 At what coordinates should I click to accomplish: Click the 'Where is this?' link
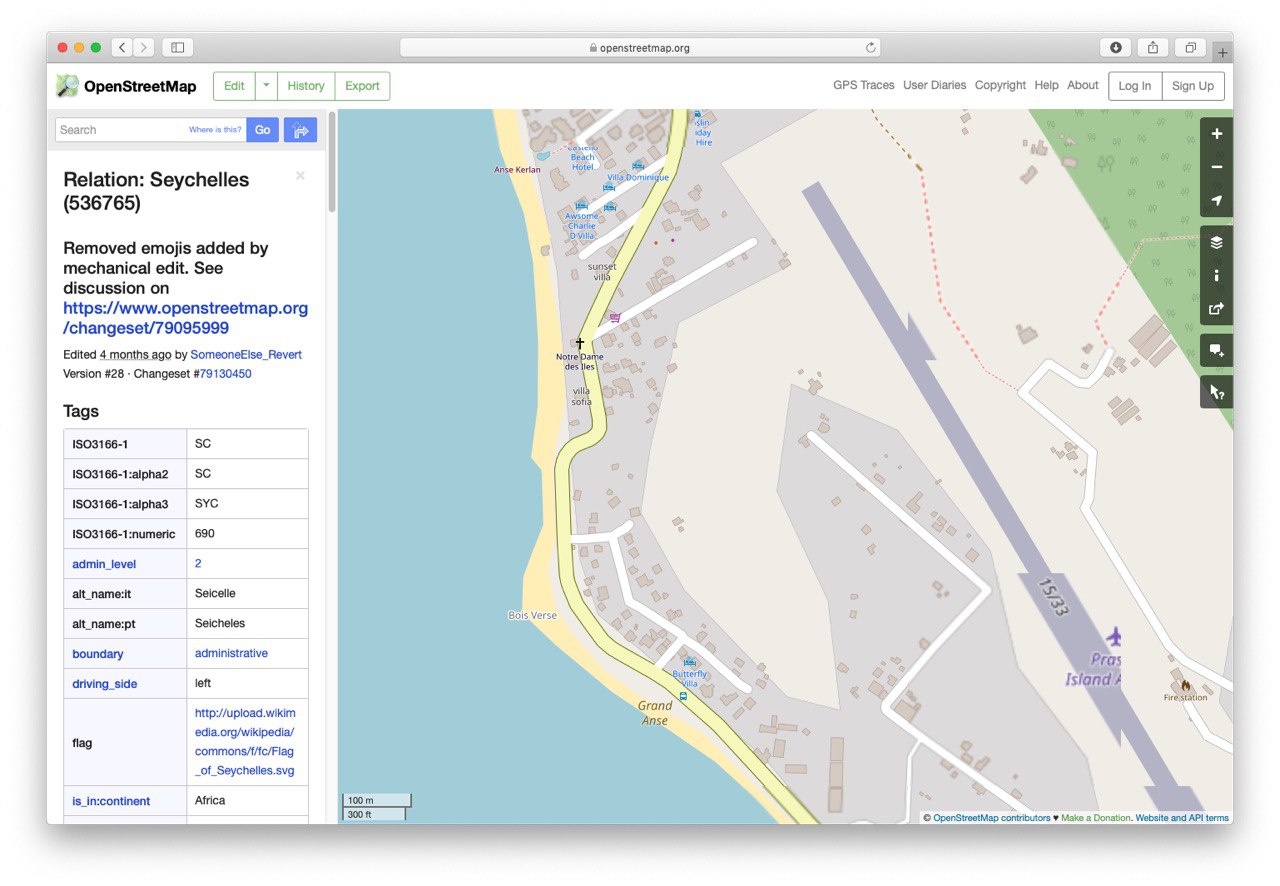[215, 130]
